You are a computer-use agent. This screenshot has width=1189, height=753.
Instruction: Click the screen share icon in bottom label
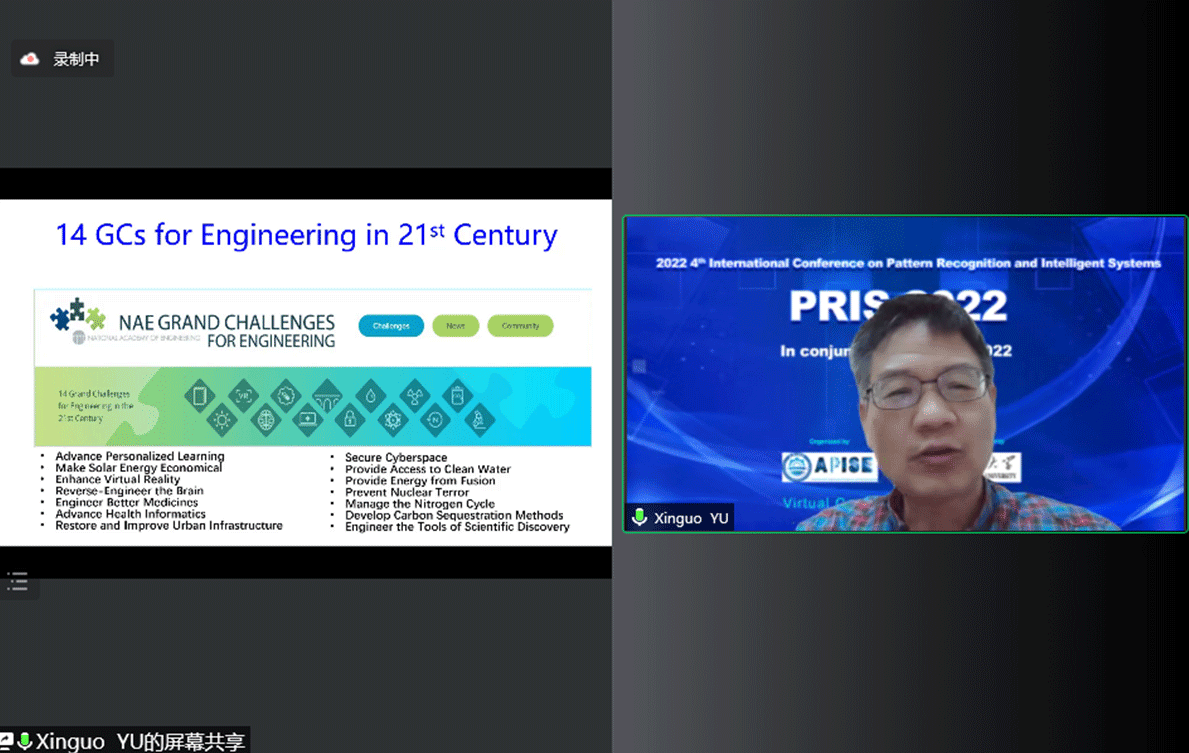[7, 741]
